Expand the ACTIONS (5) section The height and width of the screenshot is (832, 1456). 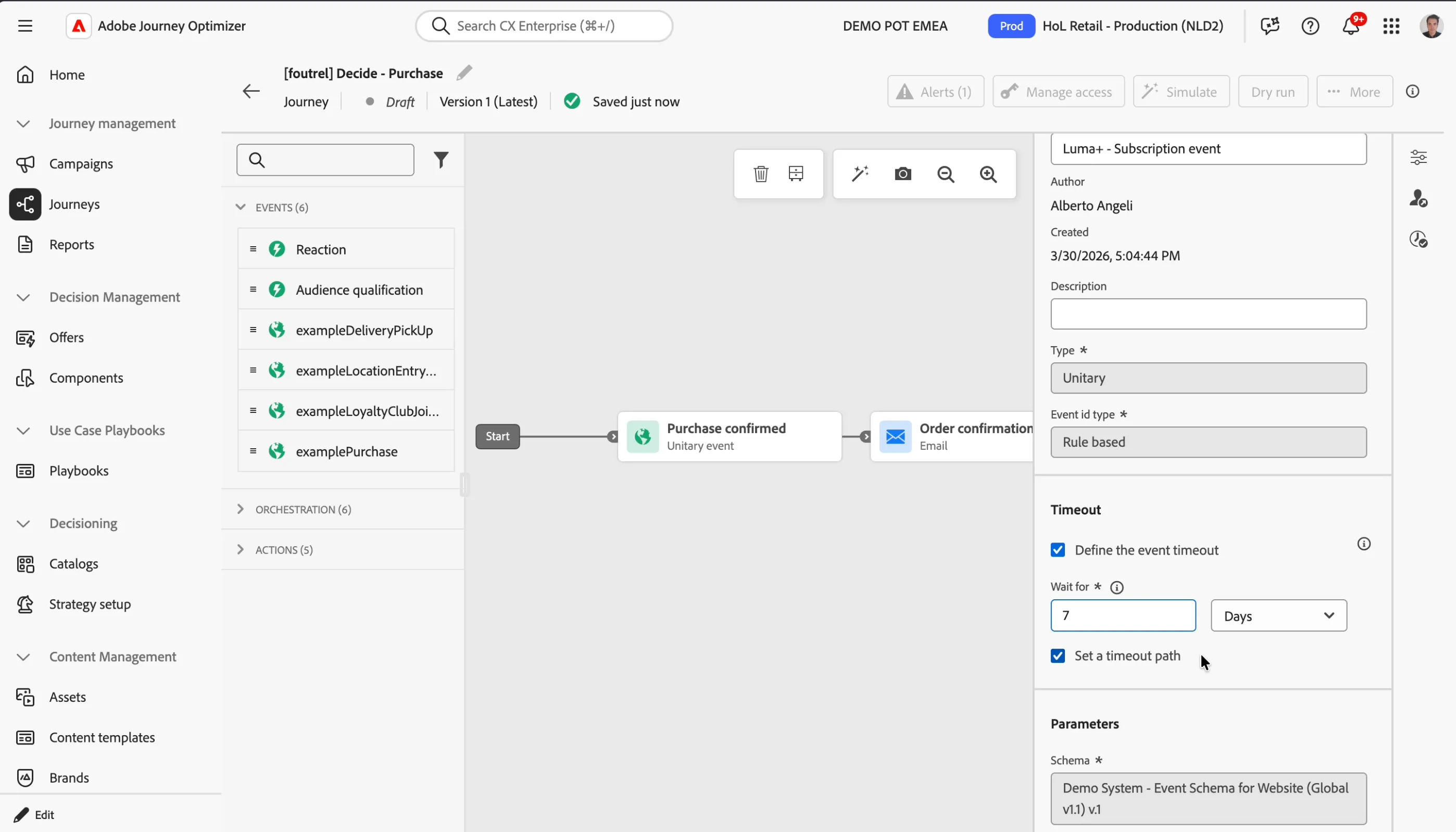[x=241, y=550]
